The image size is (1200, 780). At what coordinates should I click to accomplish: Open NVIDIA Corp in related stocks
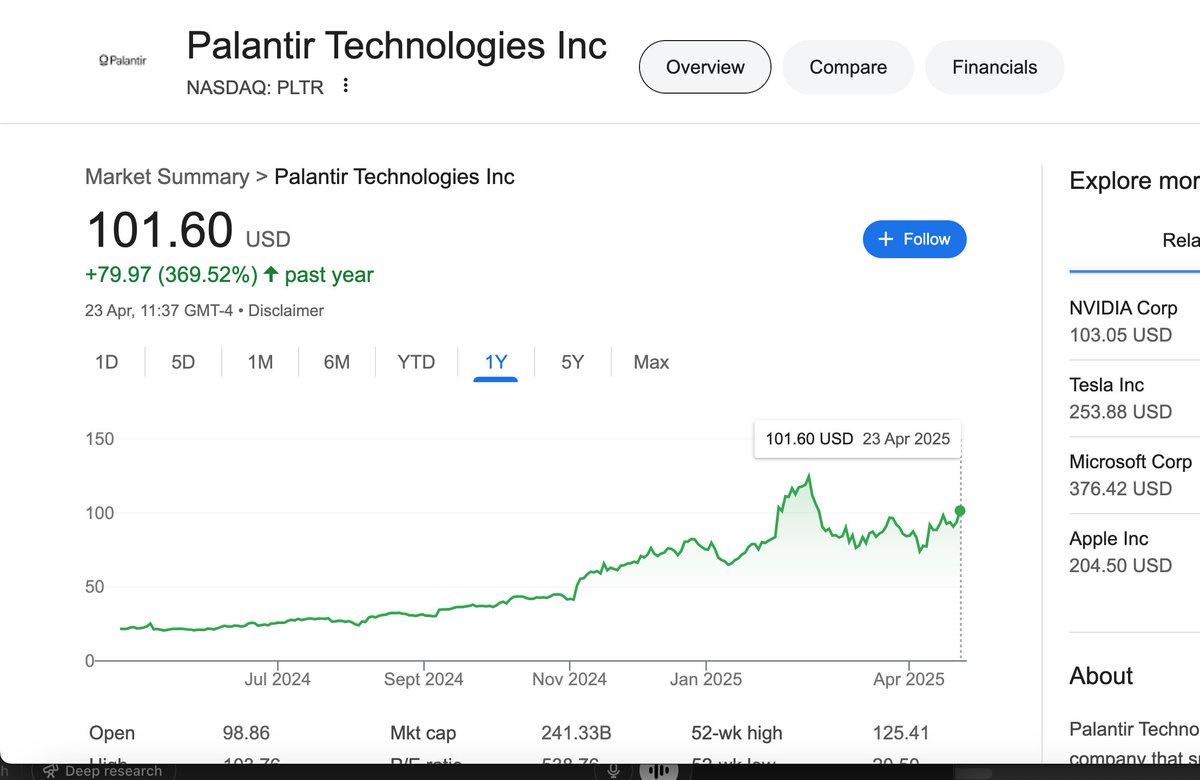pyautogui.click(x=1123, y=321)
